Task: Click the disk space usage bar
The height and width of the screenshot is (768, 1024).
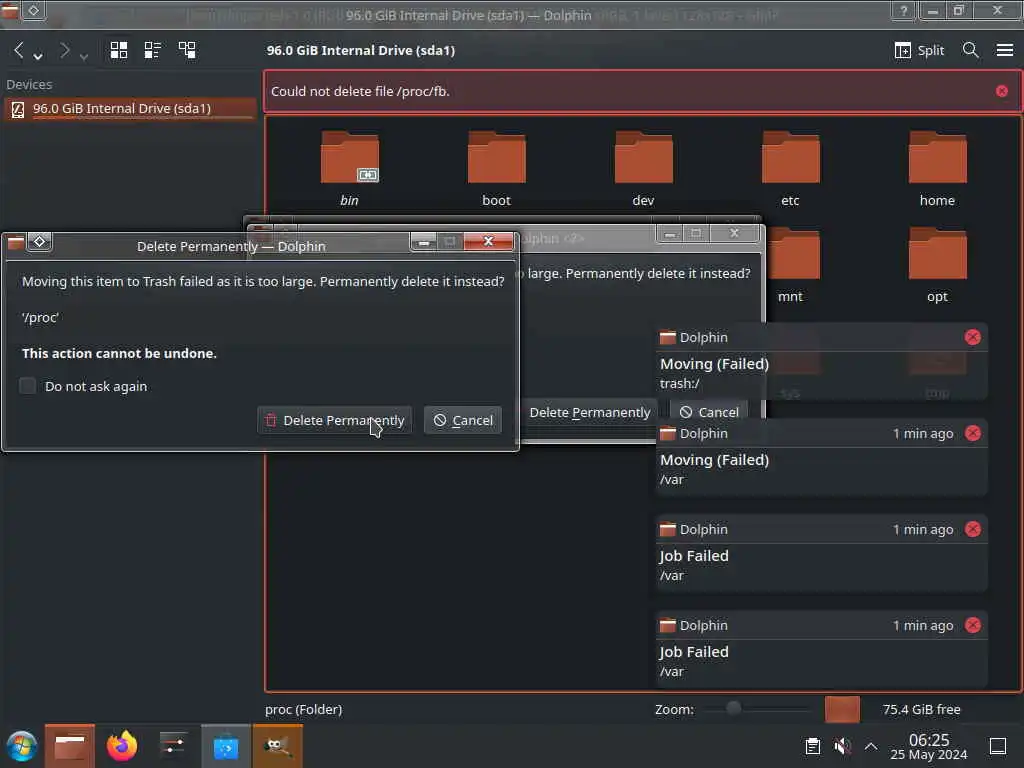Action: pos(842,709)
